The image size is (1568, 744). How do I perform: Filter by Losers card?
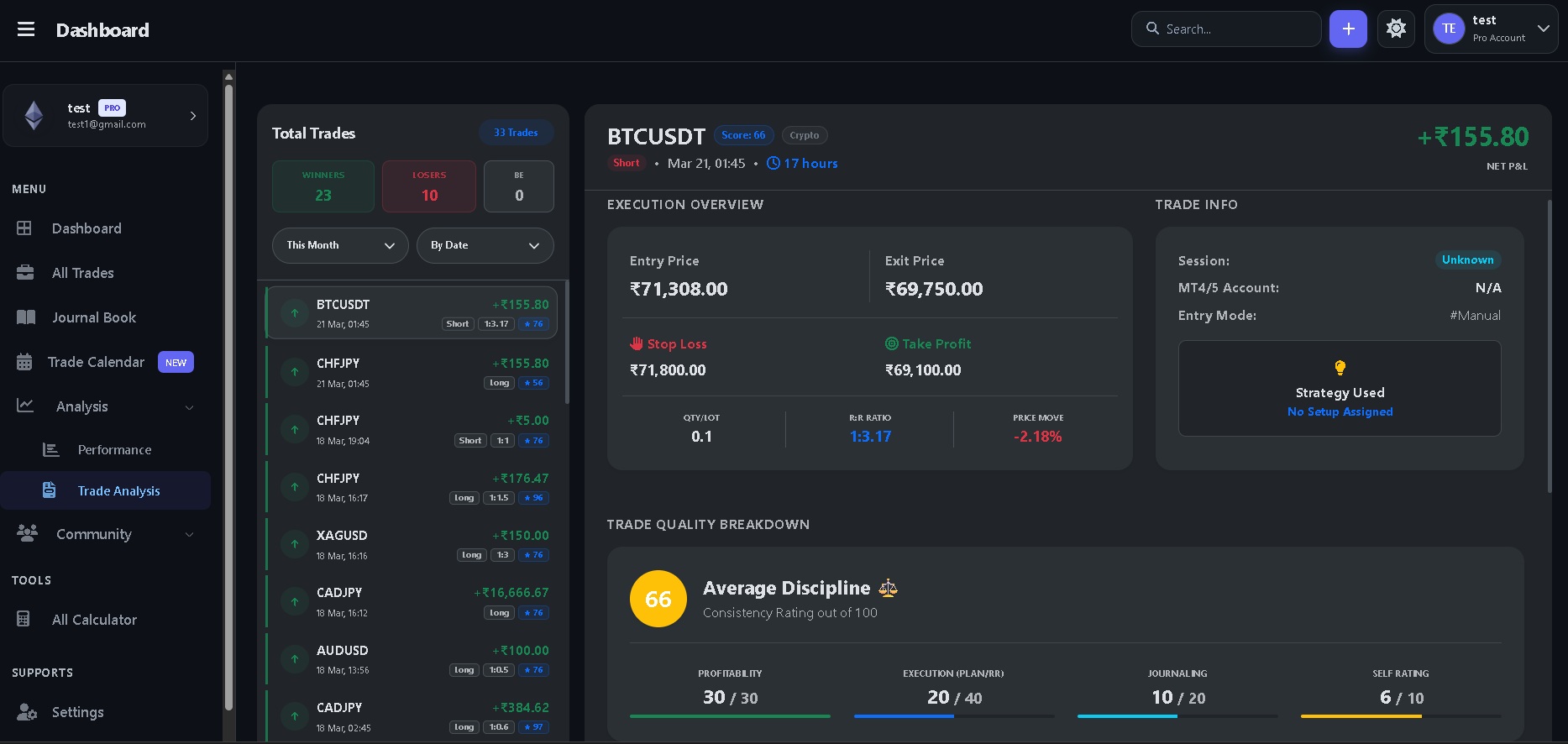(429, 186)
